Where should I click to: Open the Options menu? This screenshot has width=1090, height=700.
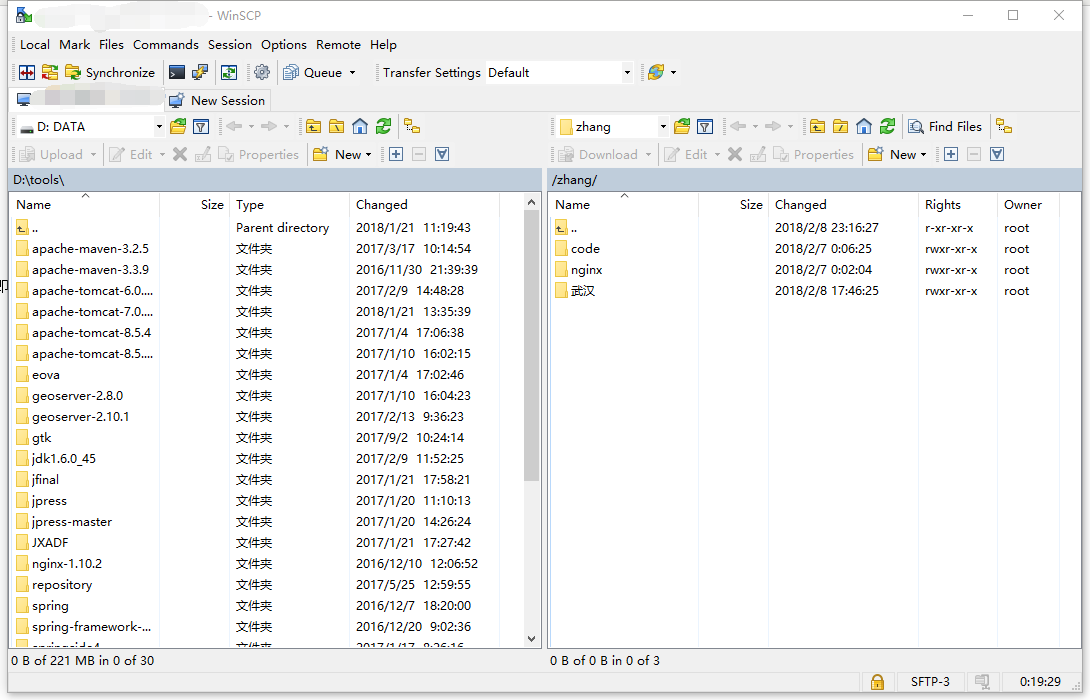click(284, 44)
